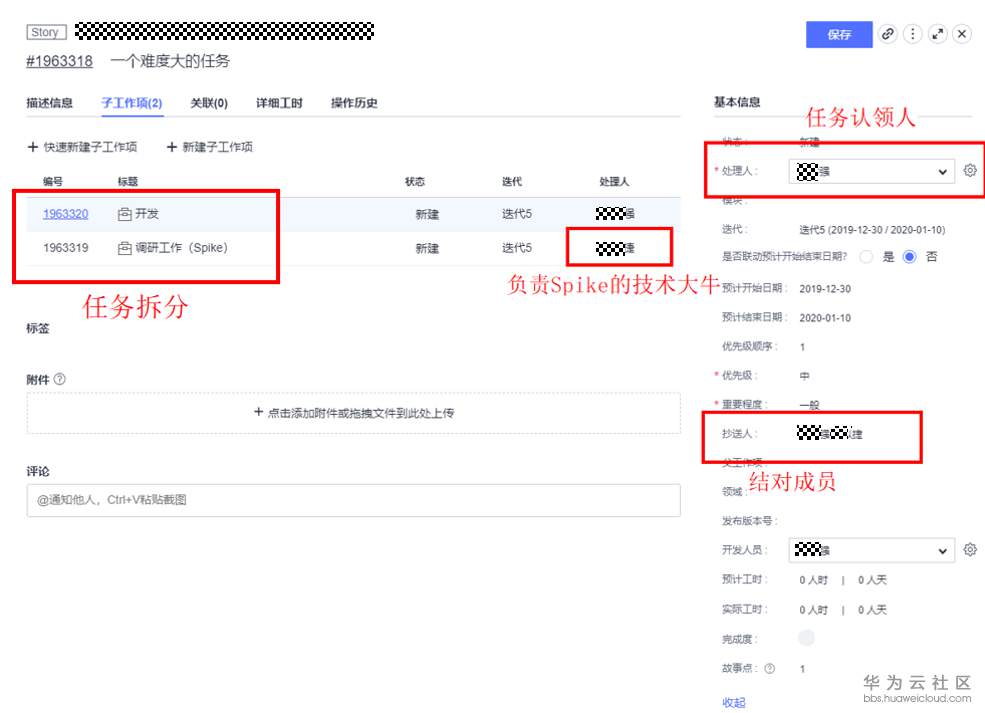The width and height of the screenshot is (985, 713).
Task: Click the 优先级 value 中
Action: point(804,376)
